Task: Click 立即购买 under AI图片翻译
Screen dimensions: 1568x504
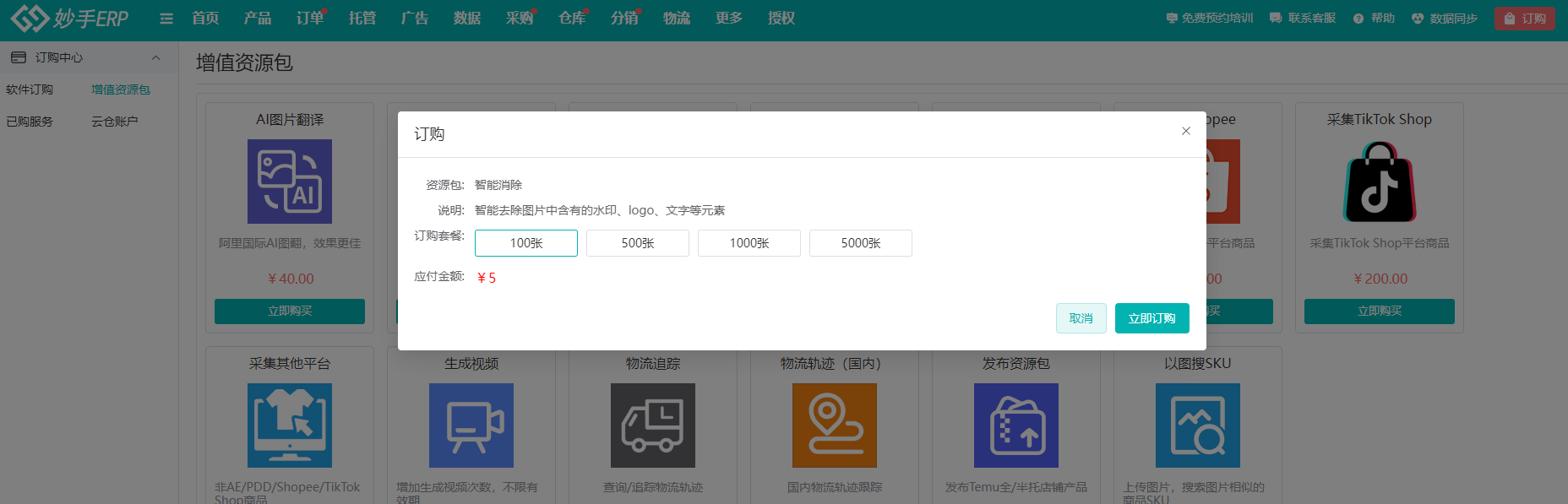Action: pyautogui.click(x=290, y=312)
